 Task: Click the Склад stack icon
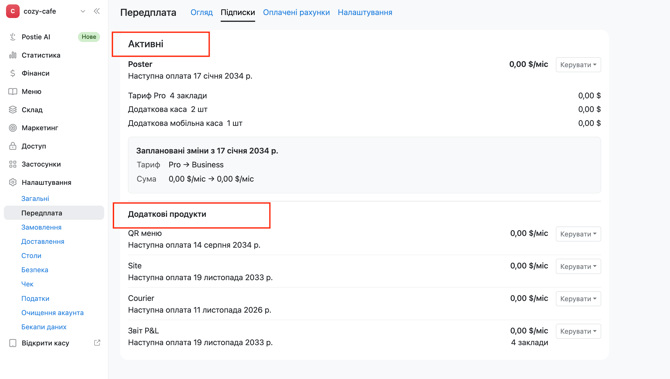click(13, 109)
